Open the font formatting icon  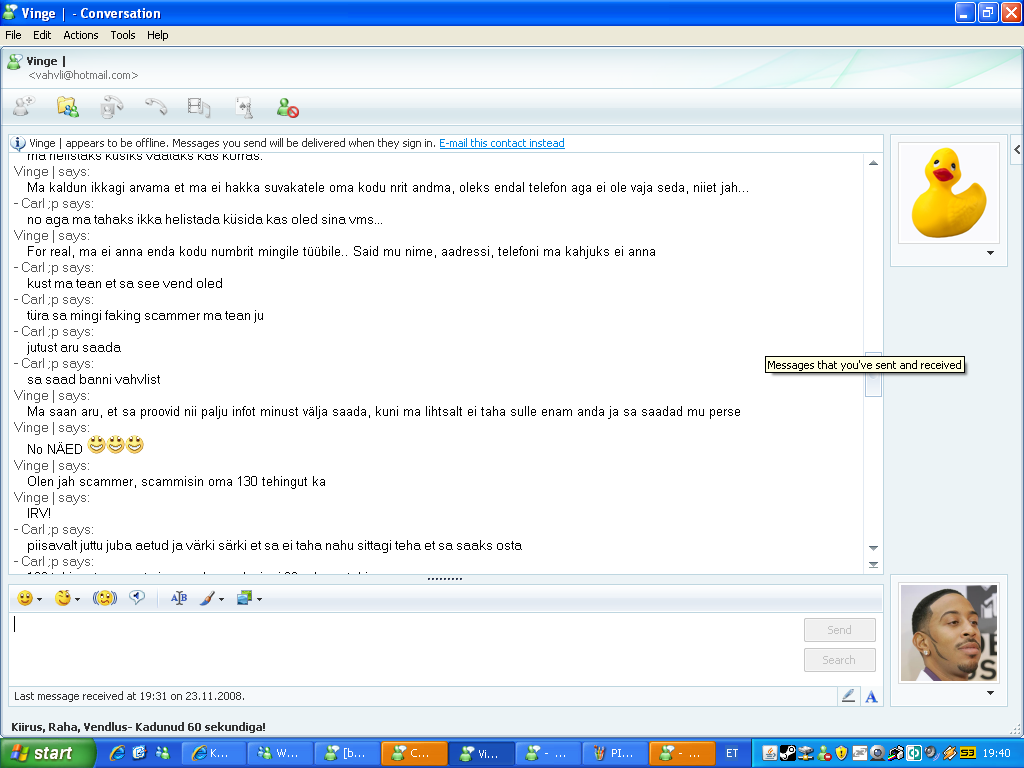[178, 597]
